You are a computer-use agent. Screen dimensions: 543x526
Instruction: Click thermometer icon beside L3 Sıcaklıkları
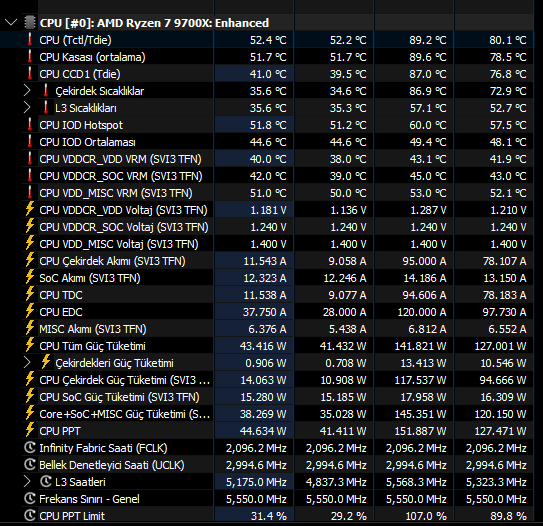click(46, 107)
